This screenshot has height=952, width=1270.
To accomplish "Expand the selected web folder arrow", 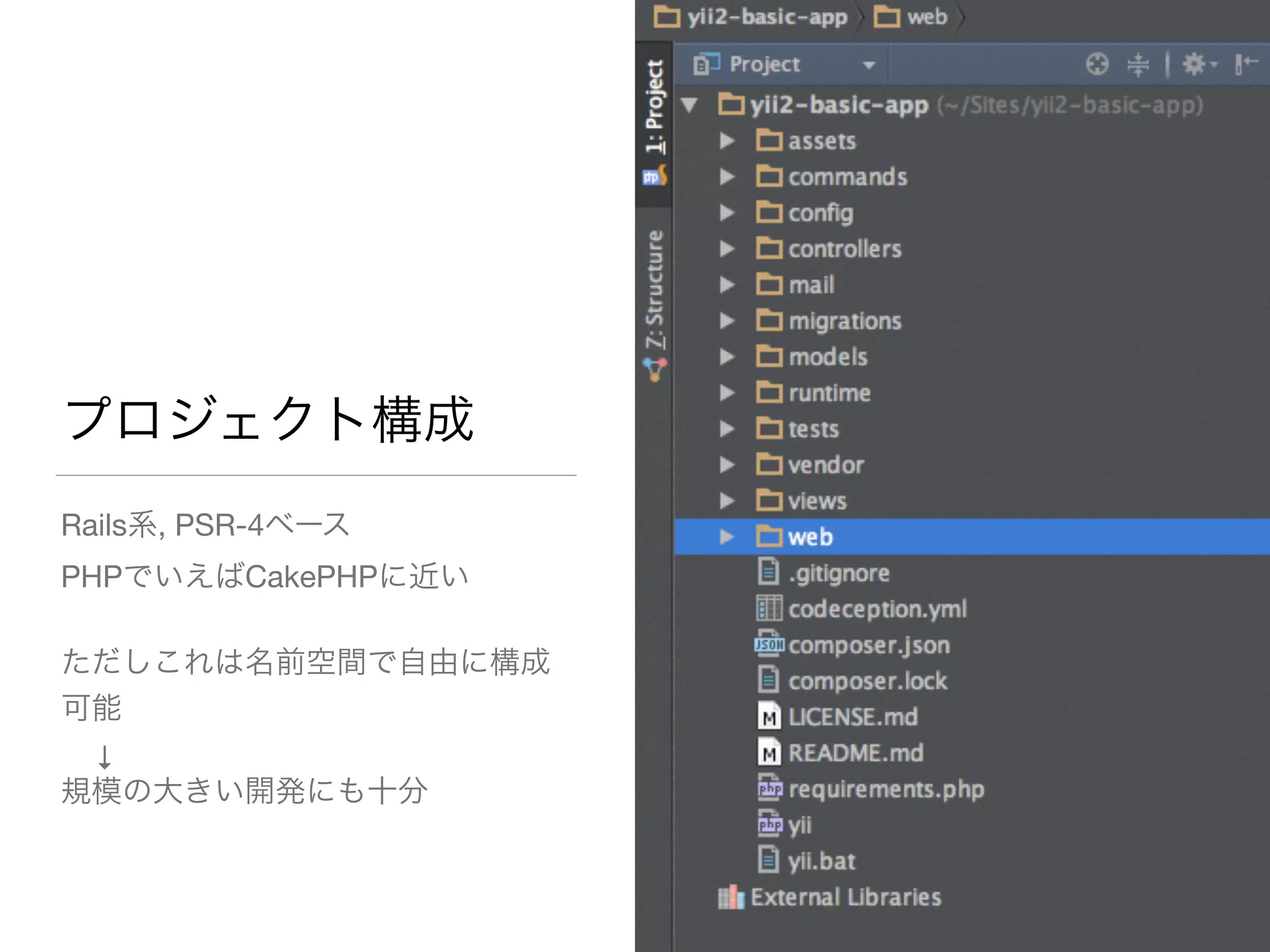I will point(727,537).
